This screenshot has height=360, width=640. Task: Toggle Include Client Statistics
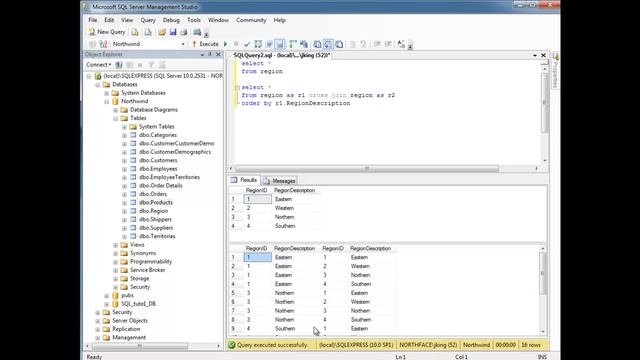tap(304, 44)
